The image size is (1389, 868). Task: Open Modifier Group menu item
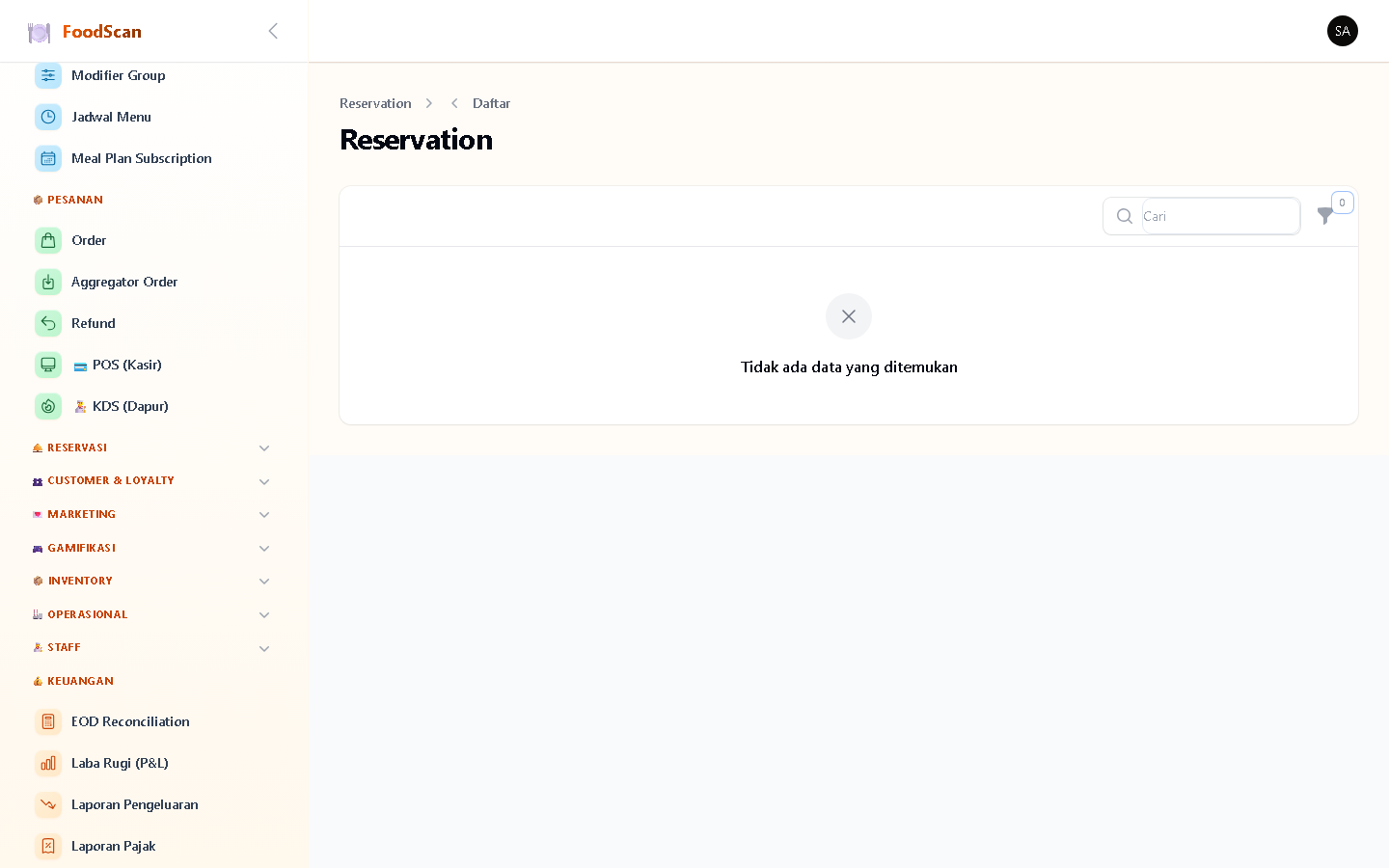pos(152,75)
